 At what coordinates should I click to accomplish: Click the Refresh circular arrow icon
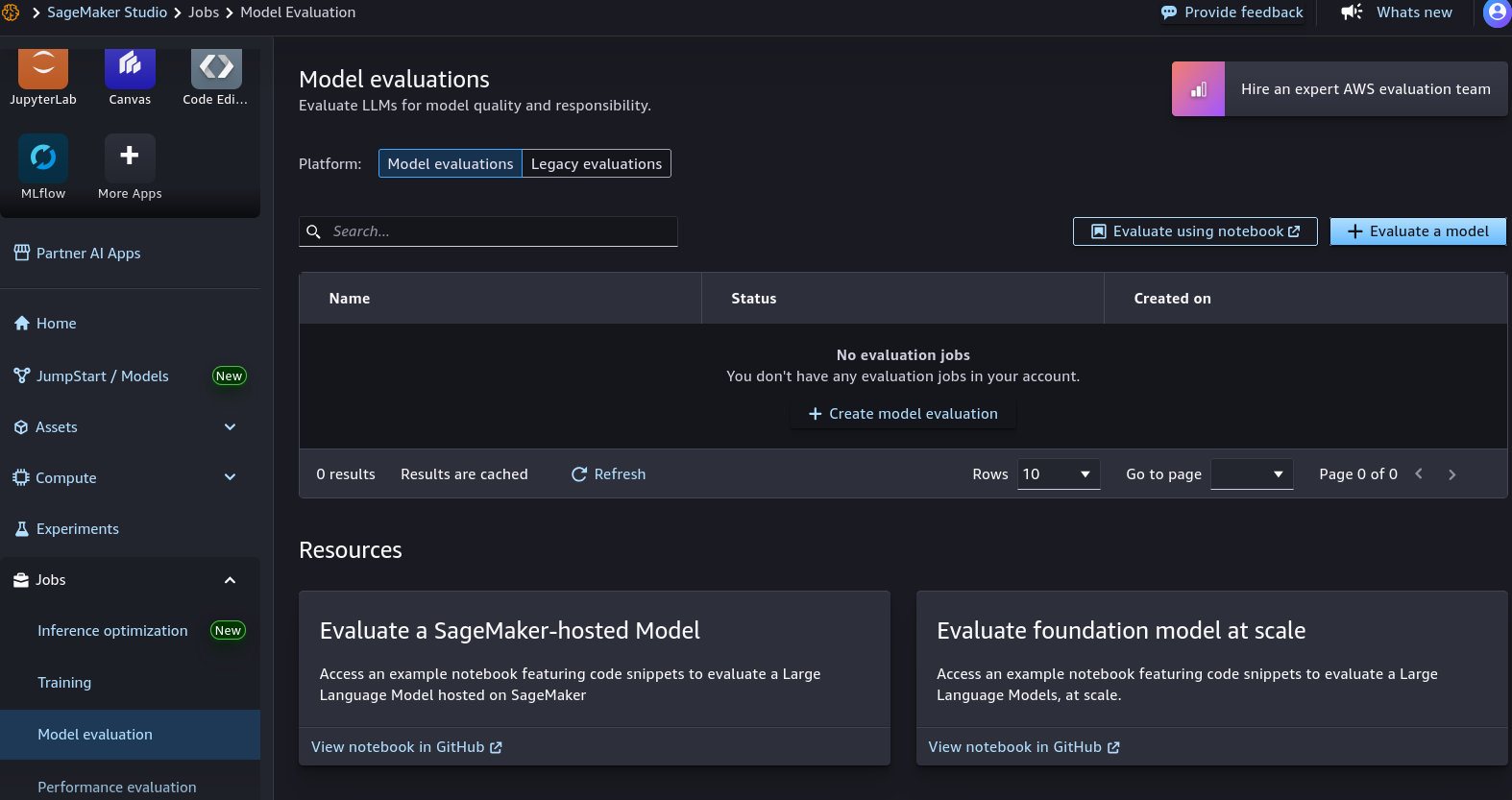click(x=579, y=474)
